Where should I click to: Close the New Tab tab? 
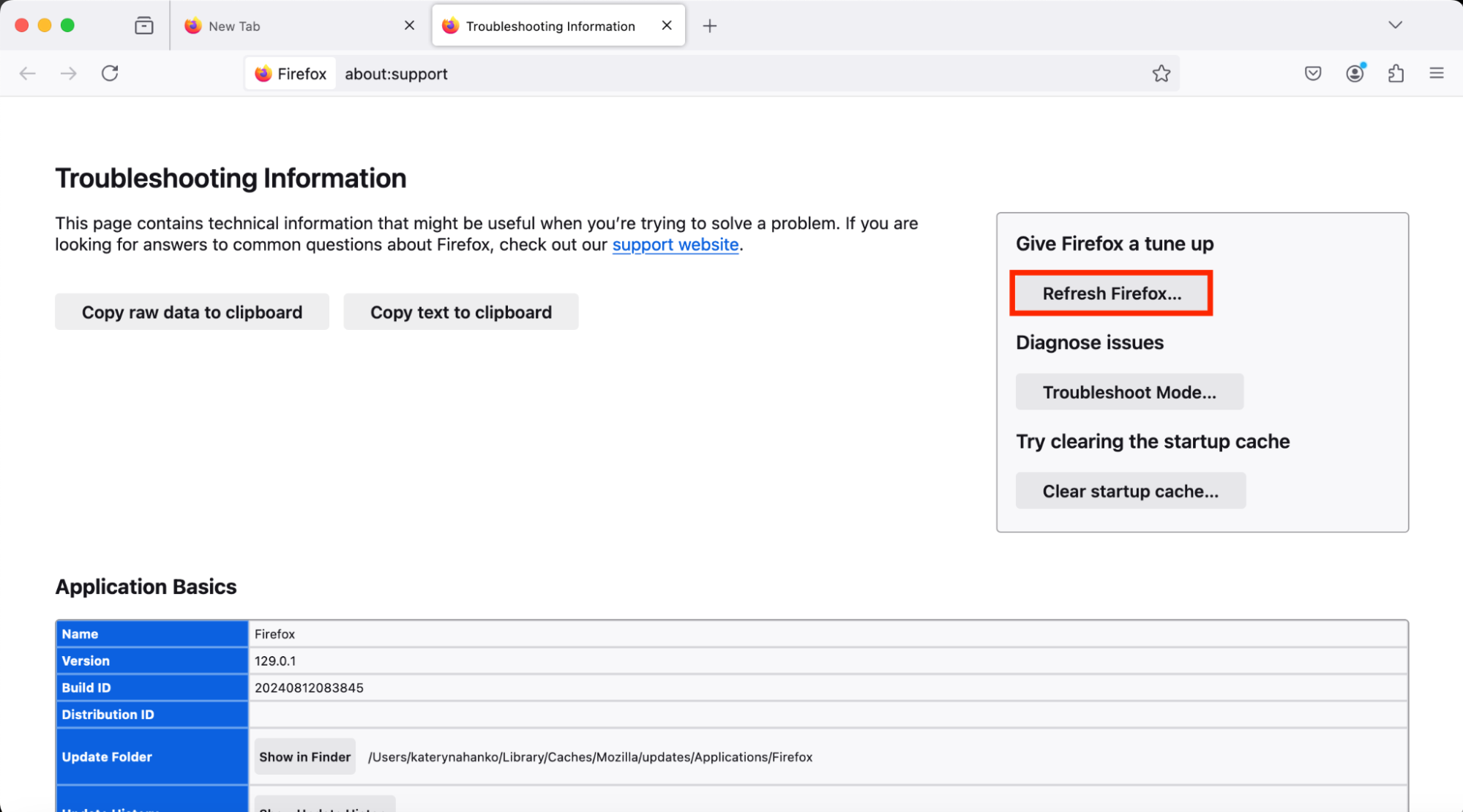coord(409,26)
